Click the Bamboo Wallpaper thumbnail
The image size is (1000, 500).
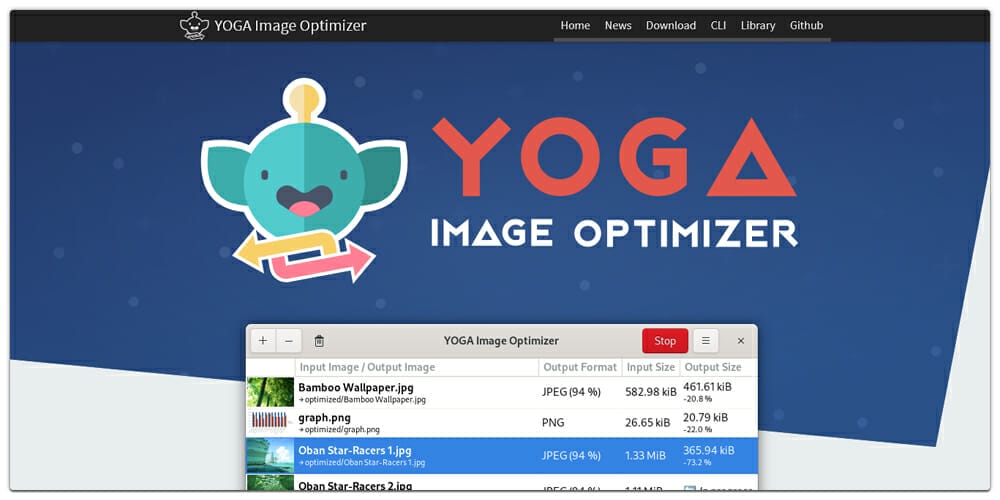click(270, 392)
